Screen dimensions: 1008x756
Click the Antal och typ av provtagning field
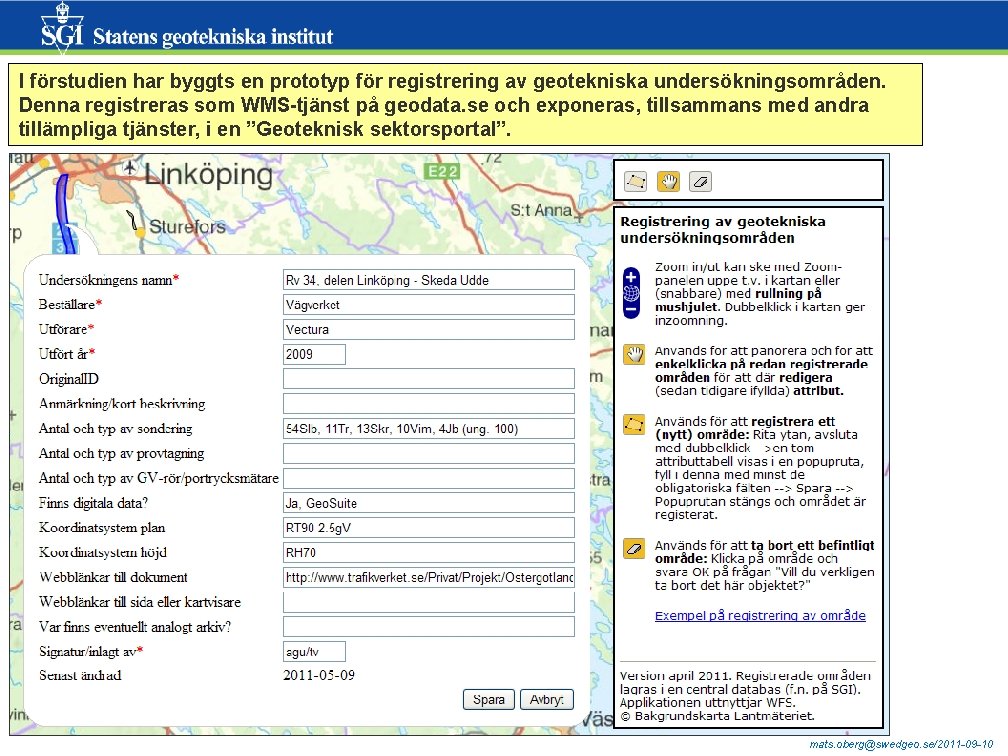pyautogui.click(x=429, y=453)
